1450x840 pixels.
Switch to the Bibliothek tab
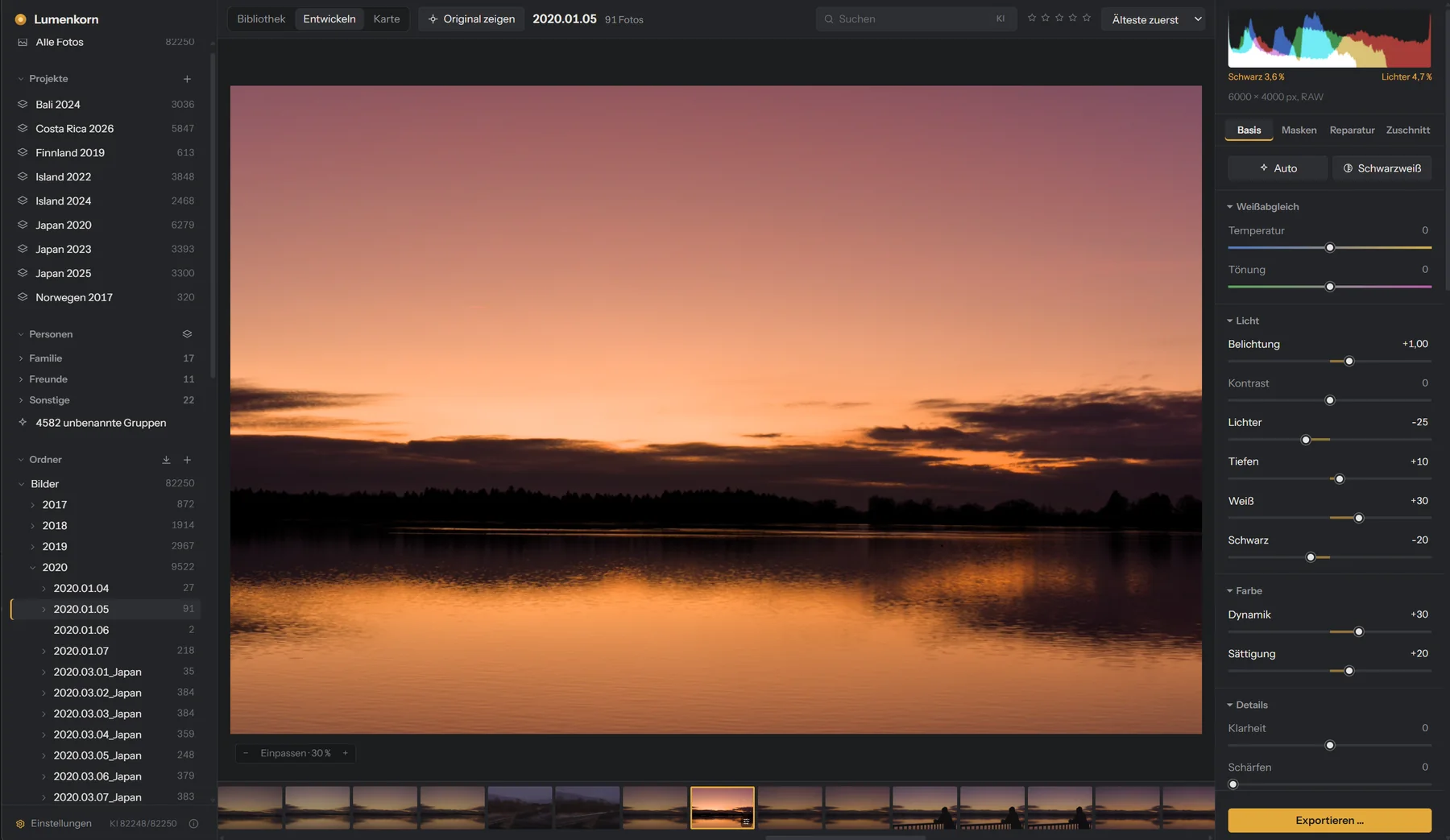point(261,19)
